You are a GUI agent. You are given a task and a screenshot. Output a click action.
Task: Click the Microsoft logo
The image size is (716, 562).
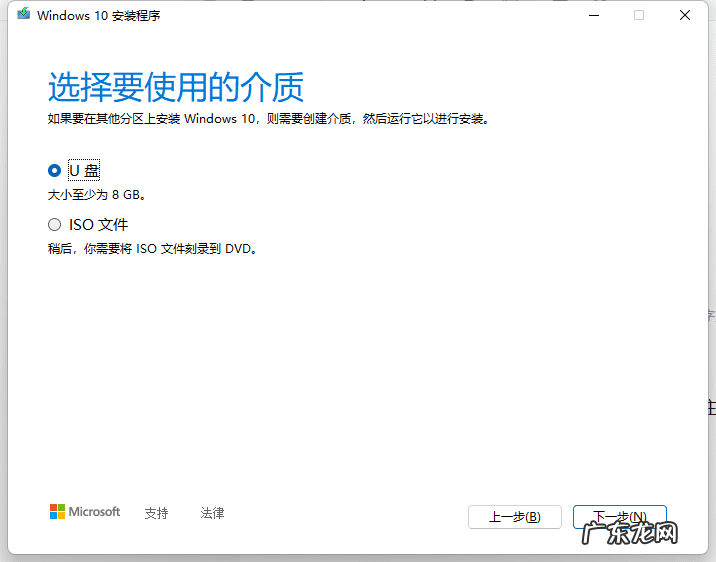85,512
